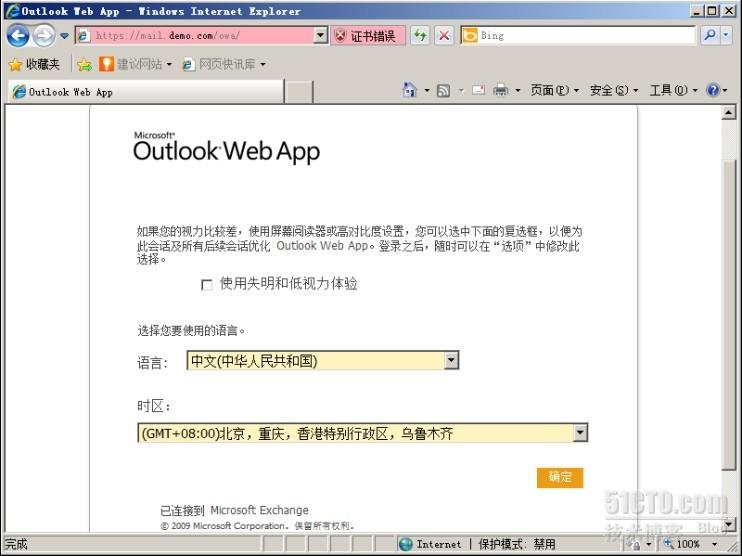
Task: Click the Outlook Web App logo
Action: [x=226, y=148]
